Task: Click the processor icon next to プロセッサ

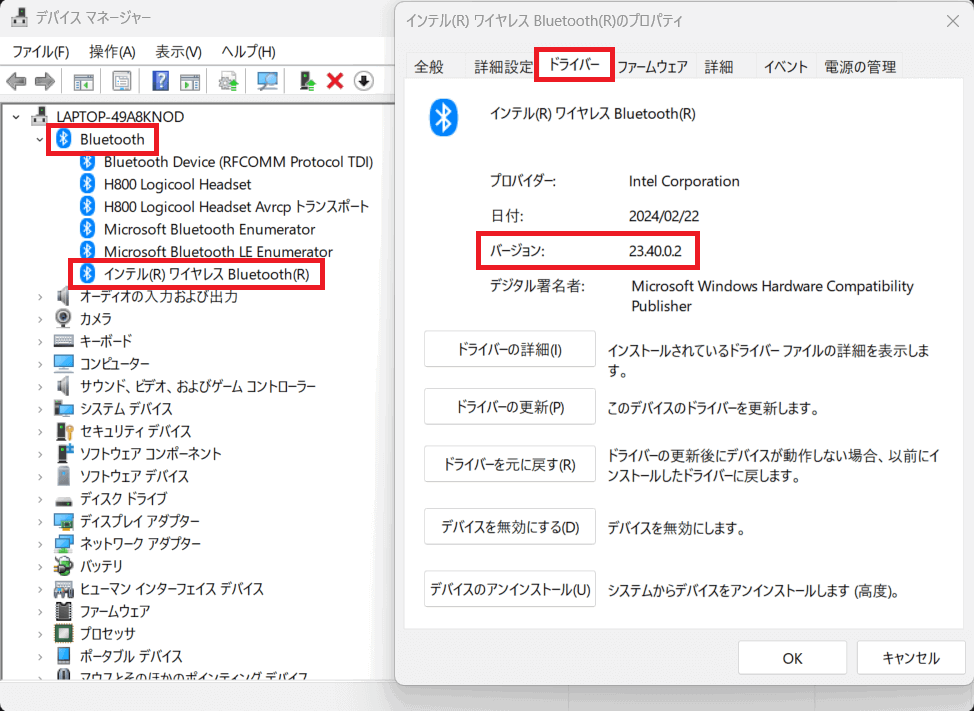Action: (63, 633)
